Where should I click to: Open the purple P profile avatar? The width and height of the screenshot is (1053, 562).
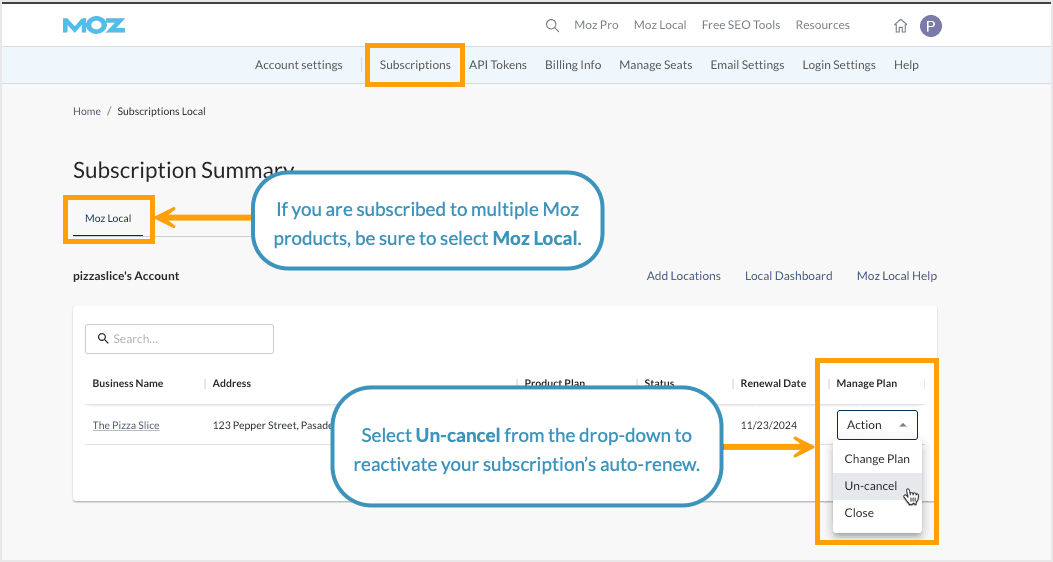tap(931, 26)
